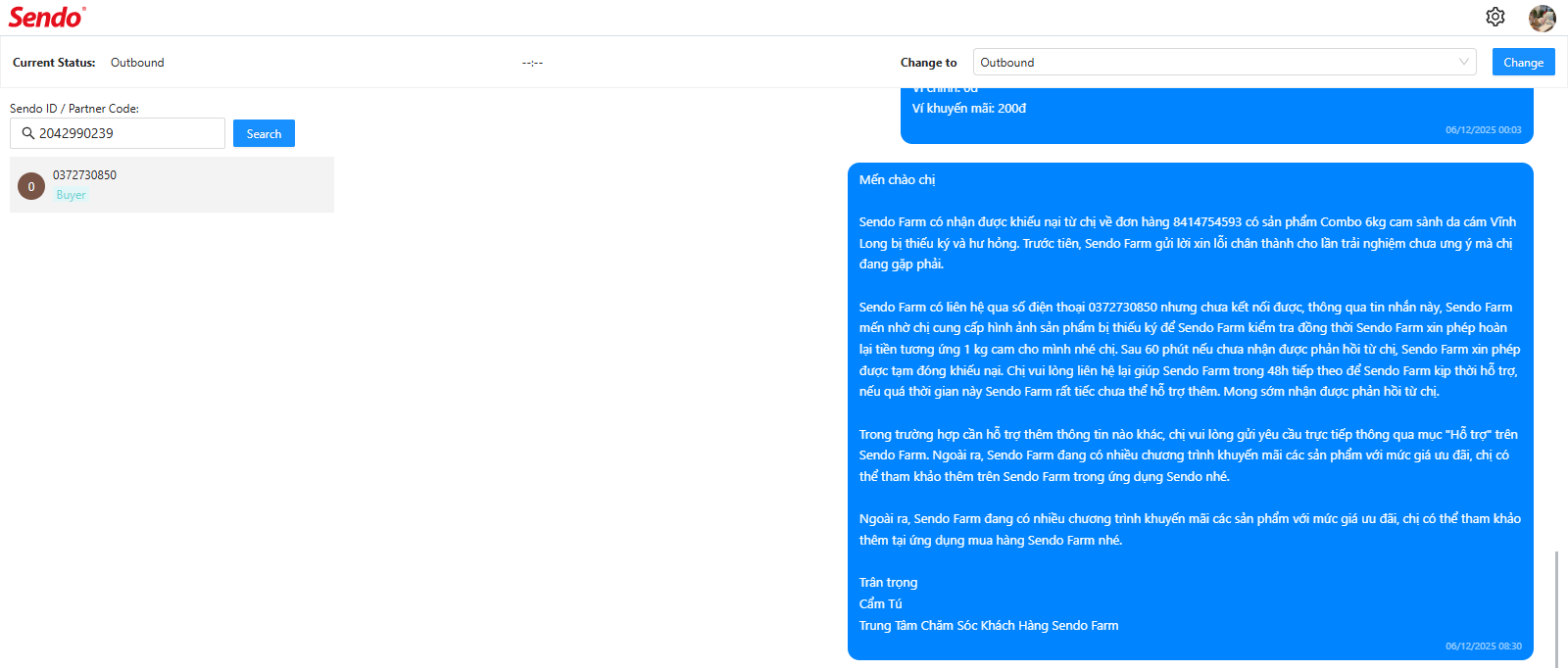1568x671 pixels.
Task: Click the 'Cẩm Tú' signature name
Action: tap(881, 603)
